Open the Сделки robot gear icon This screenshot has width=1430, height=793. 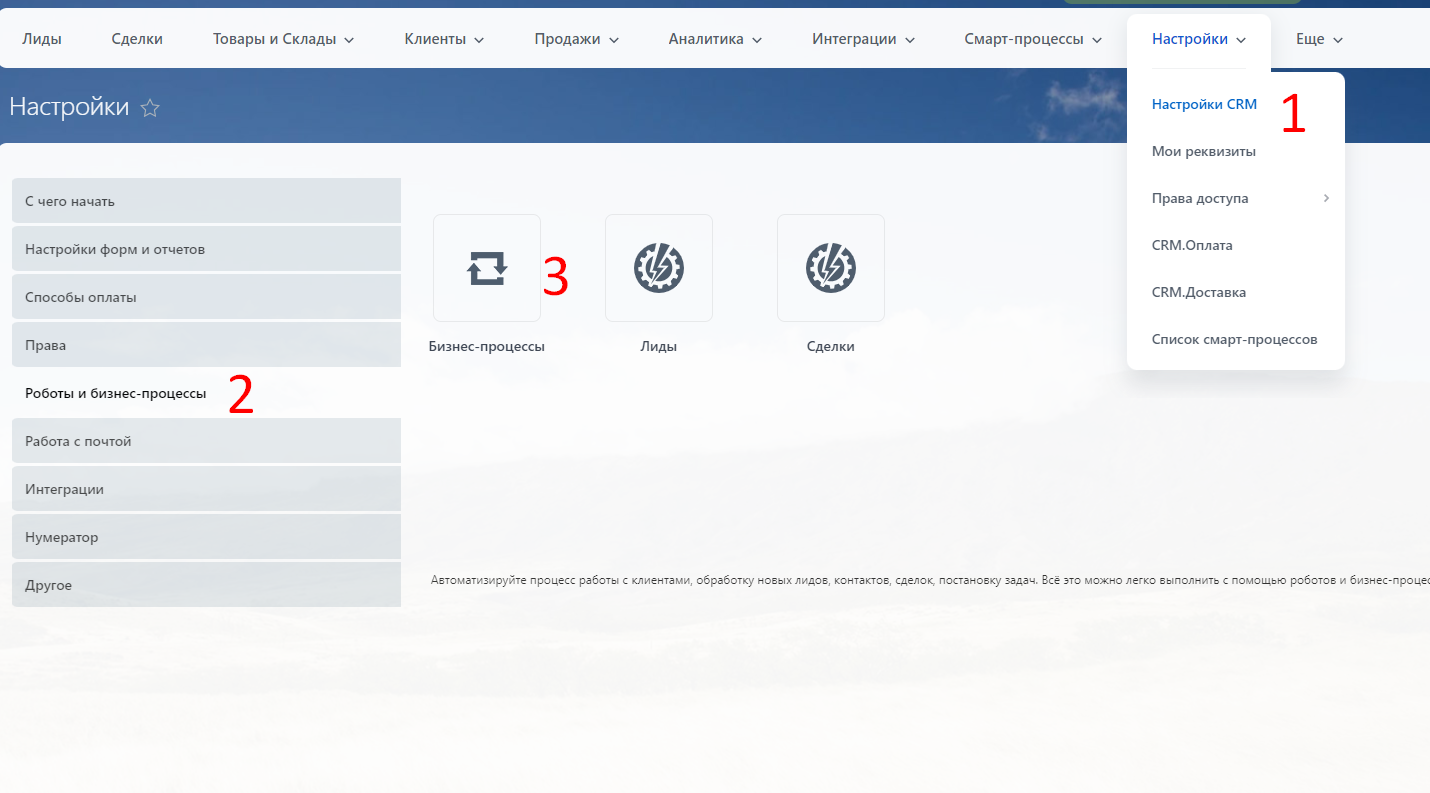831,268
